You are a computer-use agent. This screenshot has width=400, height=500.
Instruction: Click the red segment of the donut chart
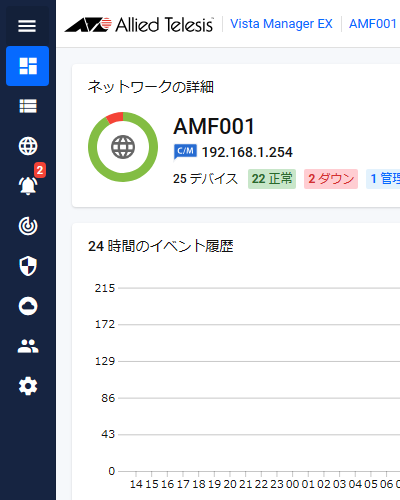coord(115,118)
